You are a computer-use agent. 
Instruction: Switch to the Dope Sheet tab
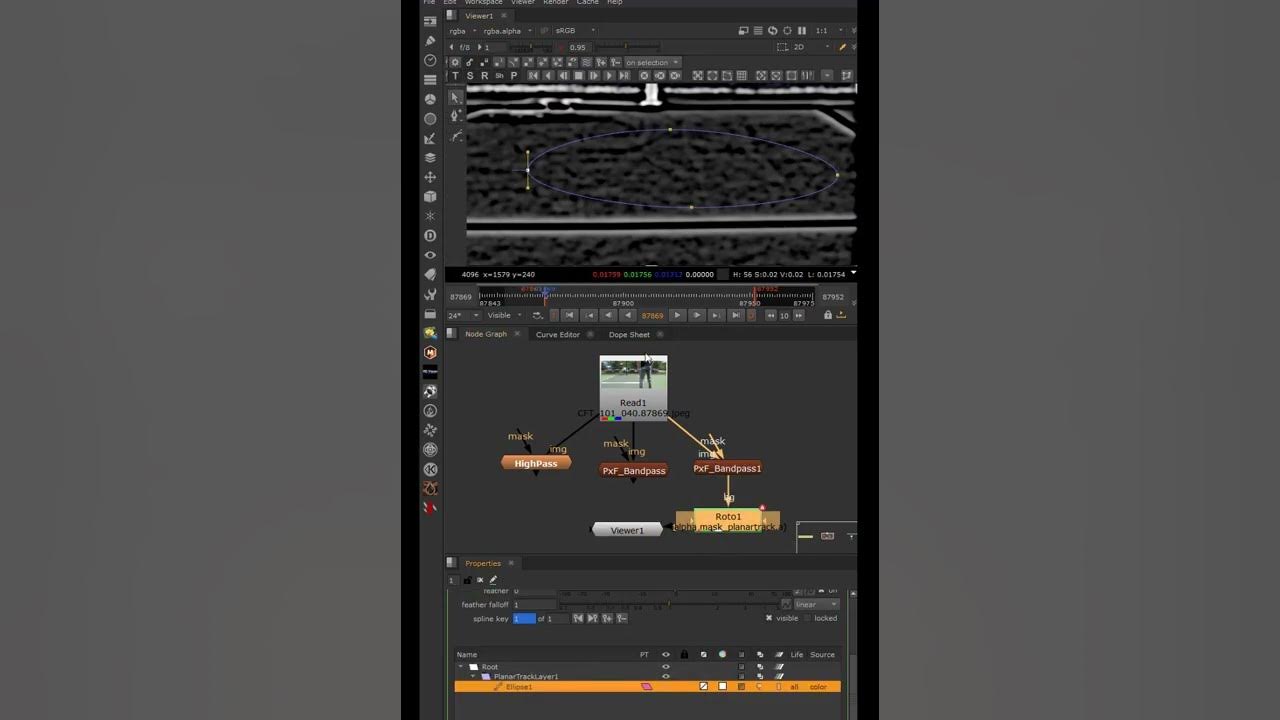click(629, 334)
